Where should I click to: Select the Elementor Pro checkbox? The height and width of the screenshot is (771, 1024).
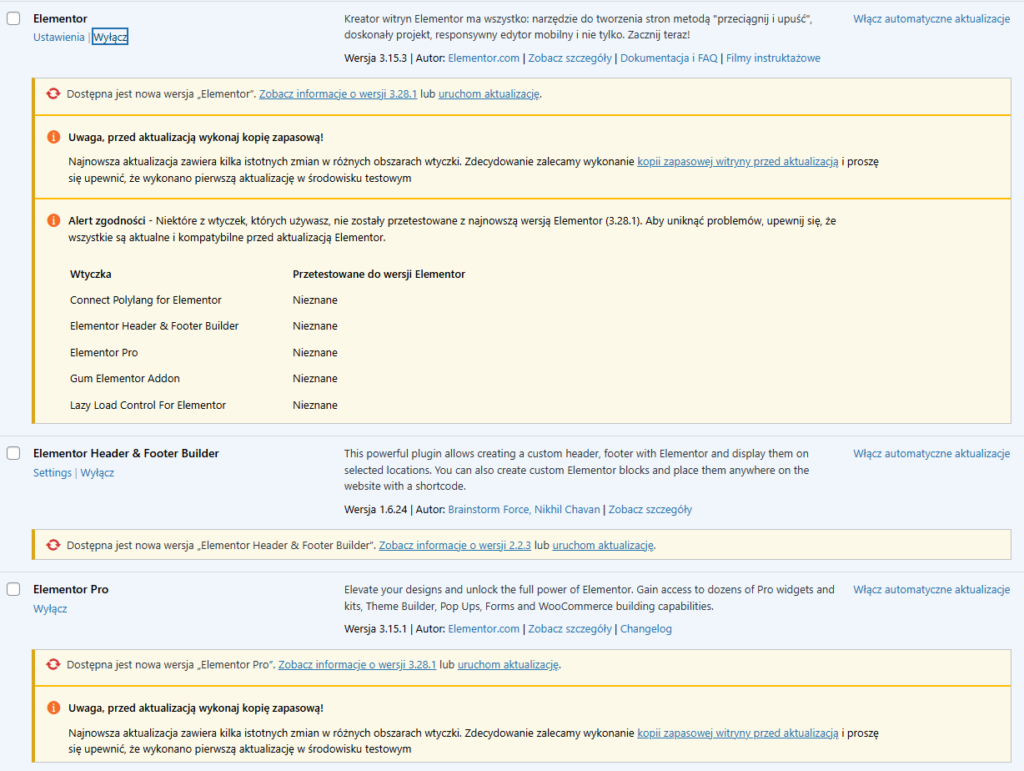click(x=13, y=589)
